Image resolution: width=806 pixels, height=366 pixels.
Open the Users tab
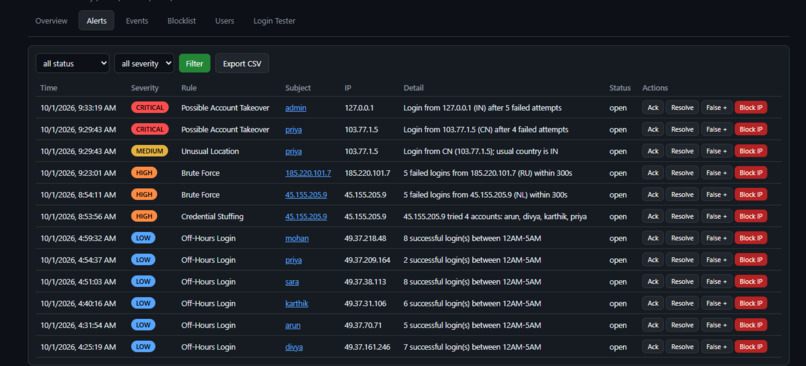point(225,21)
